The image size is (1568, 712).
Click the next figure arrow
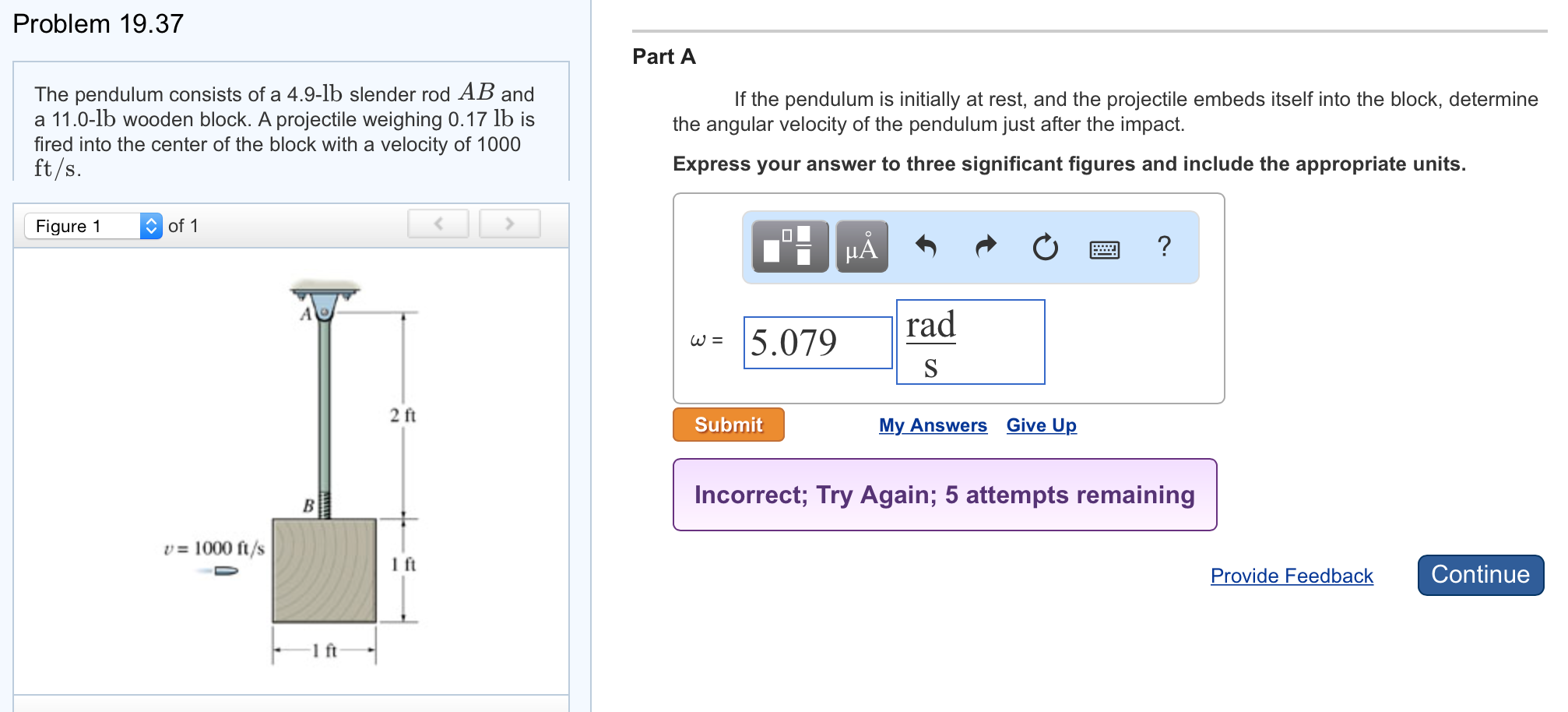[509, 224]
